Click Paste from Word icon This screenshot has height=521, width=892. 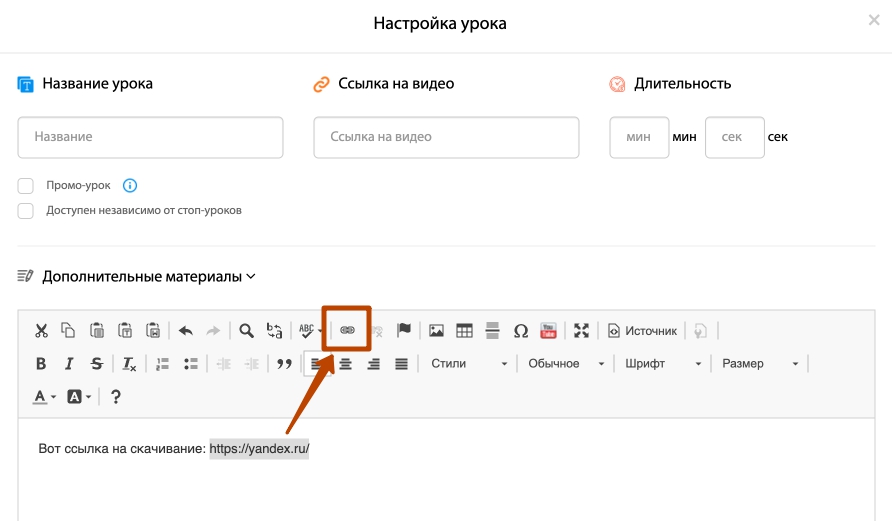coord(153,330)
